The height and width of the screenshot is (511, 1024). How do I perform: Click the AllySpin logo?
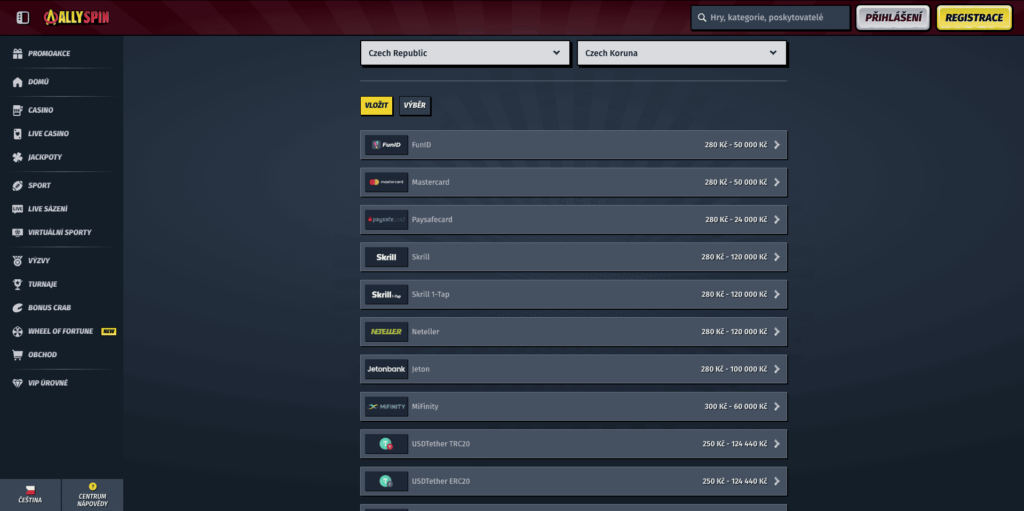76,17
